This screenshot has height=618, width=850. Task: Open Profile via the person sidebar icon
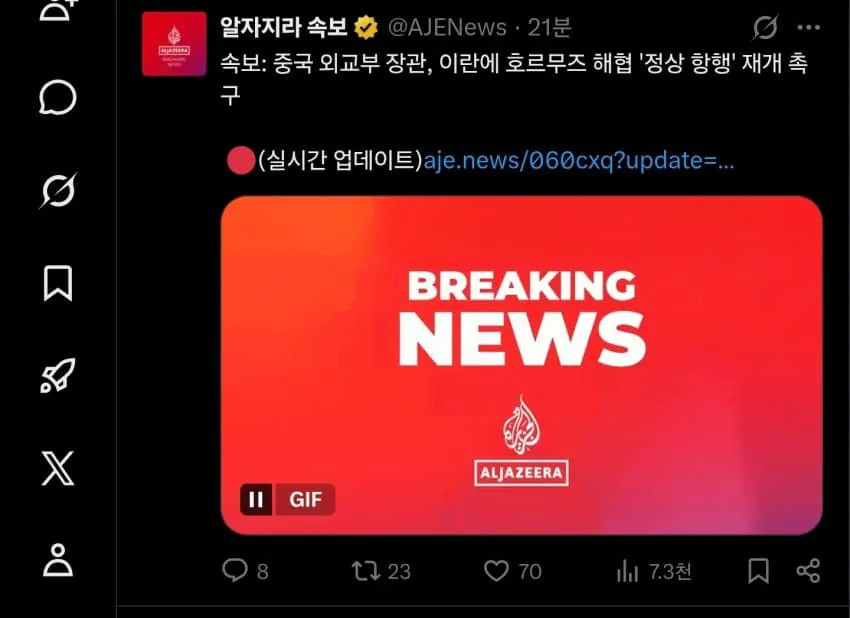tap(57, 559)
